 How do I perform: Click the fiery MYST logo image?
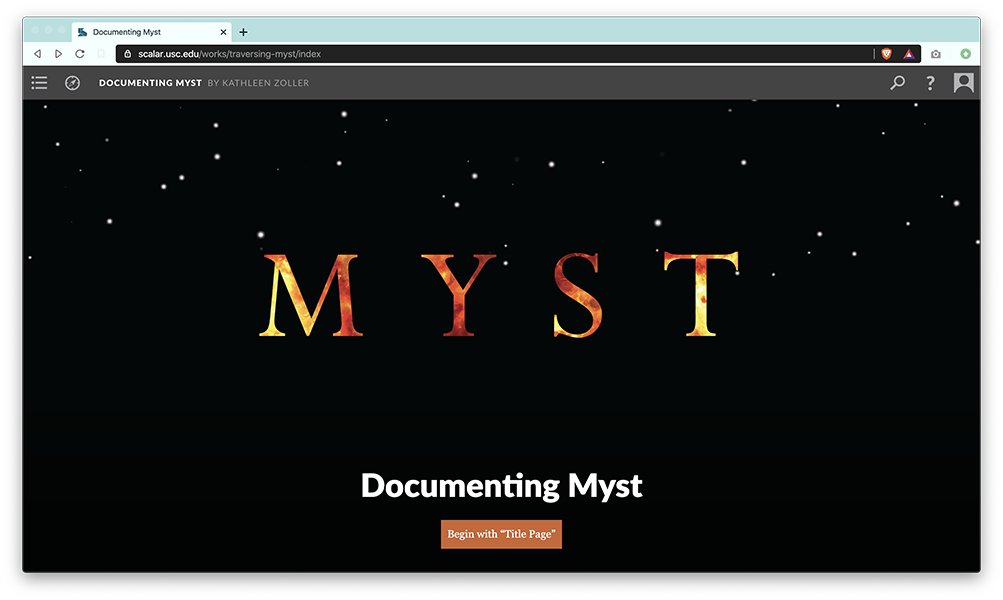point(500,294)
